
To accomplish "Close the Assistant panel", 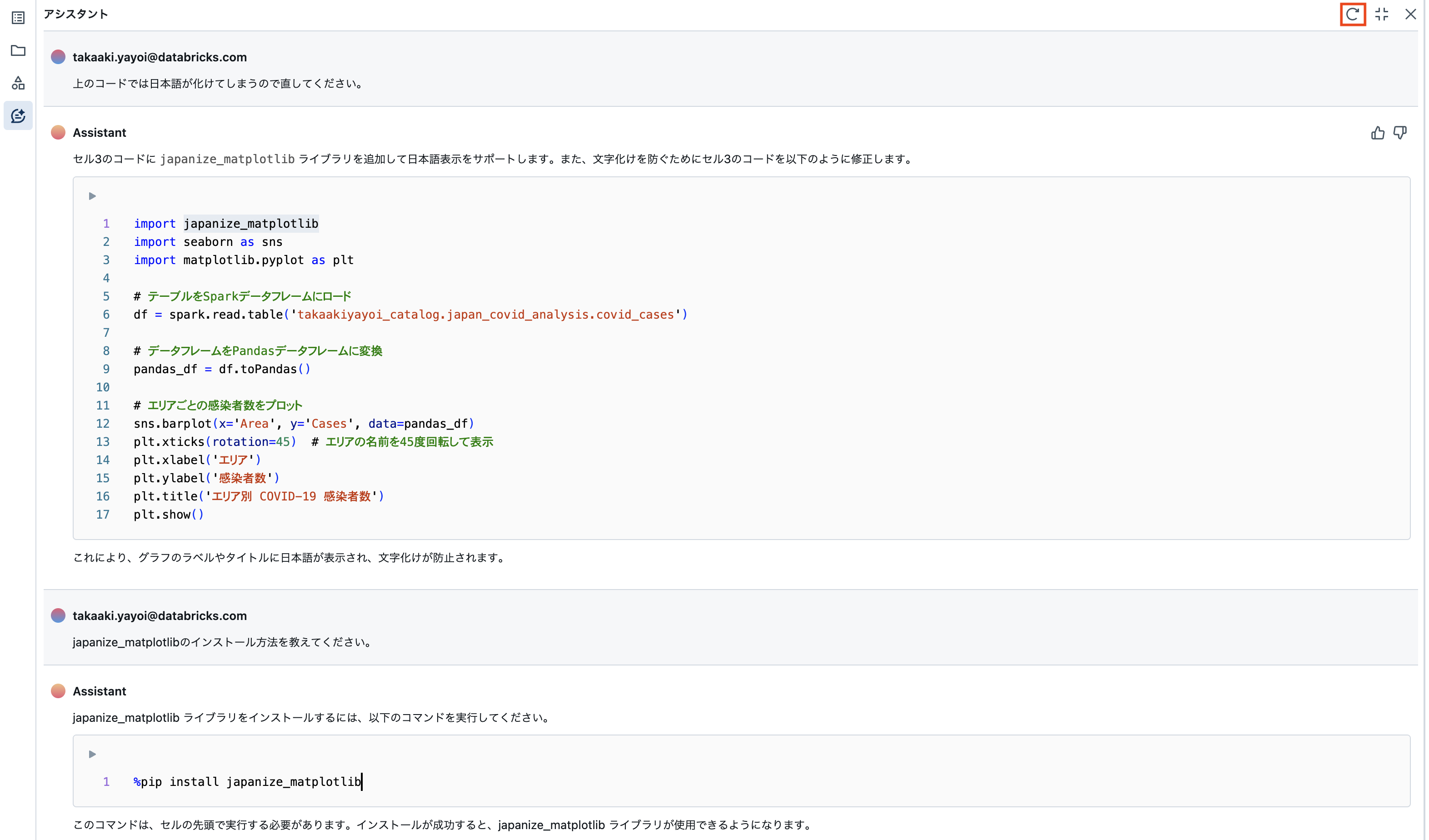I will 1411,14.
